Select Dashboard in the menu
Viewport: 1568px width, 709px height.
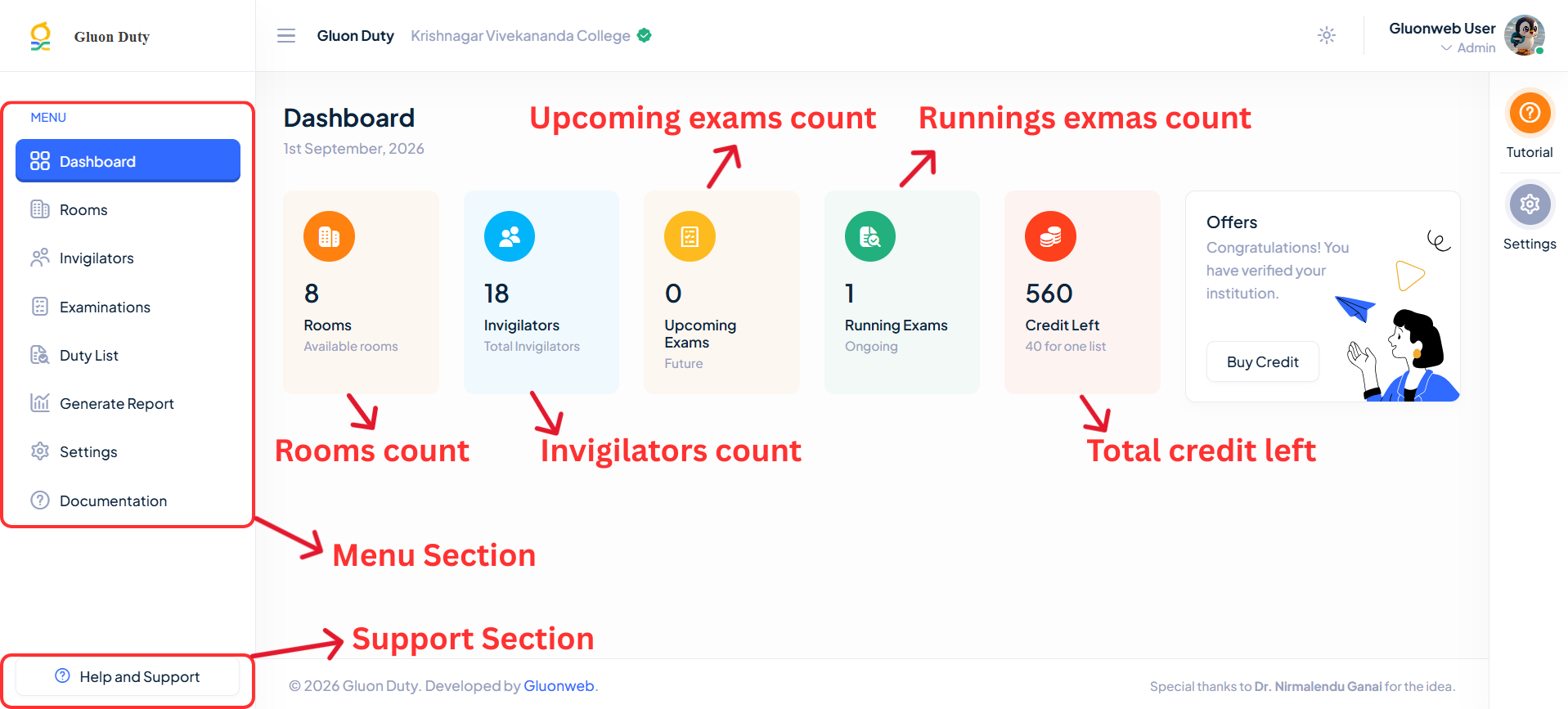click(128, 161)
